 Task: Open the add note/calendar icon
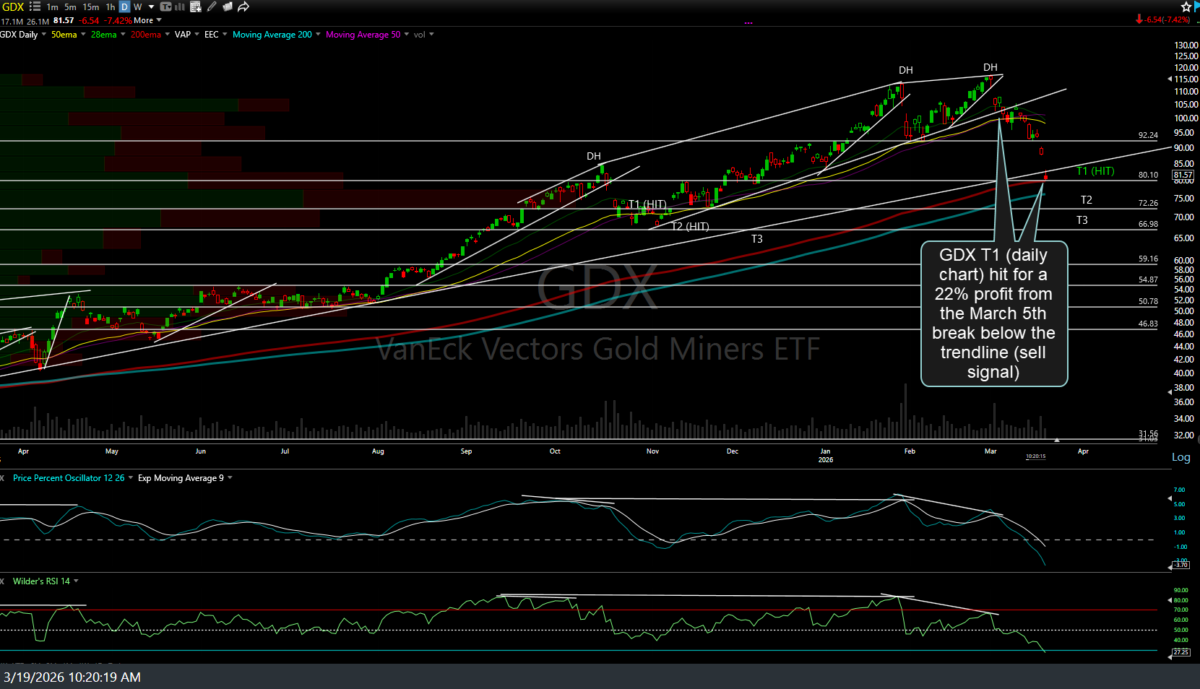pyautogui.click(x=195, y=7)
